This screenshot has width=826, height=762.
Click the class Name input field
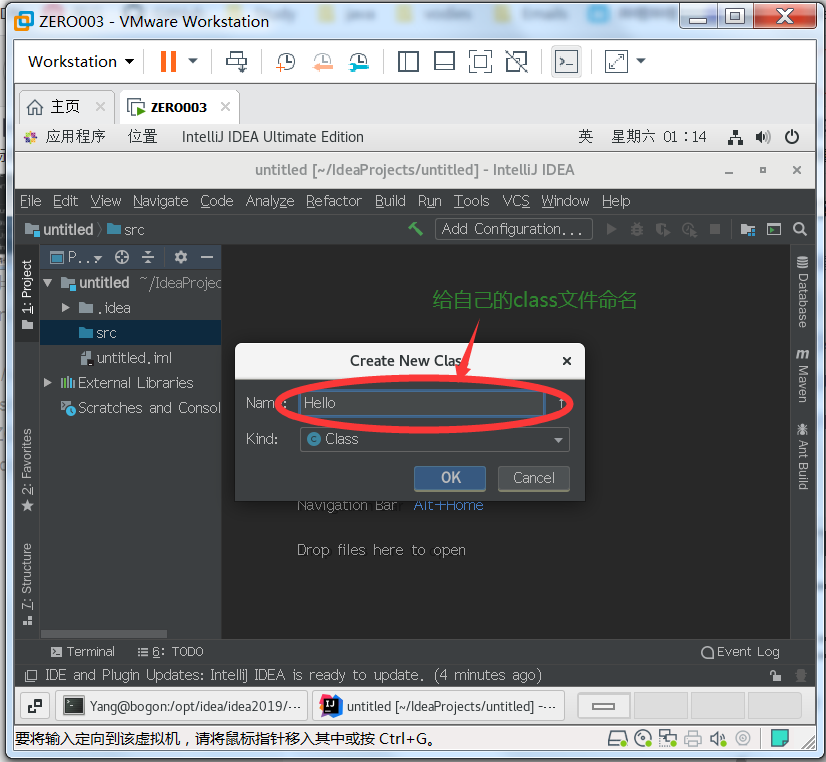[422, 403]
